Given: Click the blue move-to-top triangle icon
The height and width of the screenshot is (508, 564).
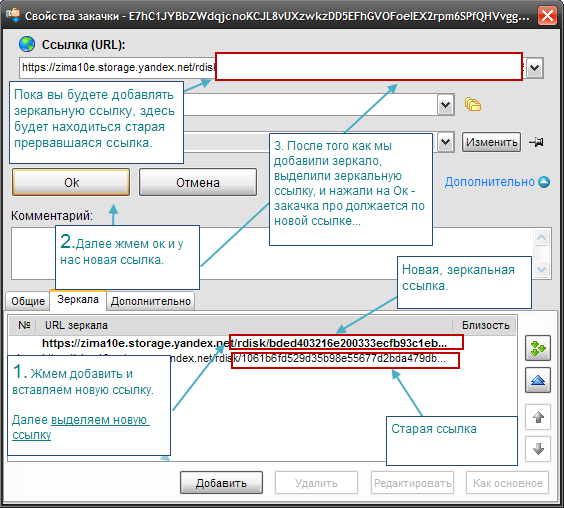Looking at the screenshot, I should 538,380.
